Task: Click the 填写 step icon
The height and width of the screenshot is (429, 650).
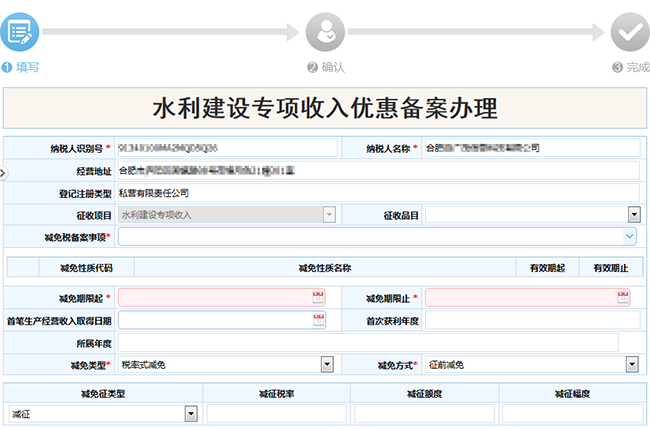Action: tap(19, 31)
